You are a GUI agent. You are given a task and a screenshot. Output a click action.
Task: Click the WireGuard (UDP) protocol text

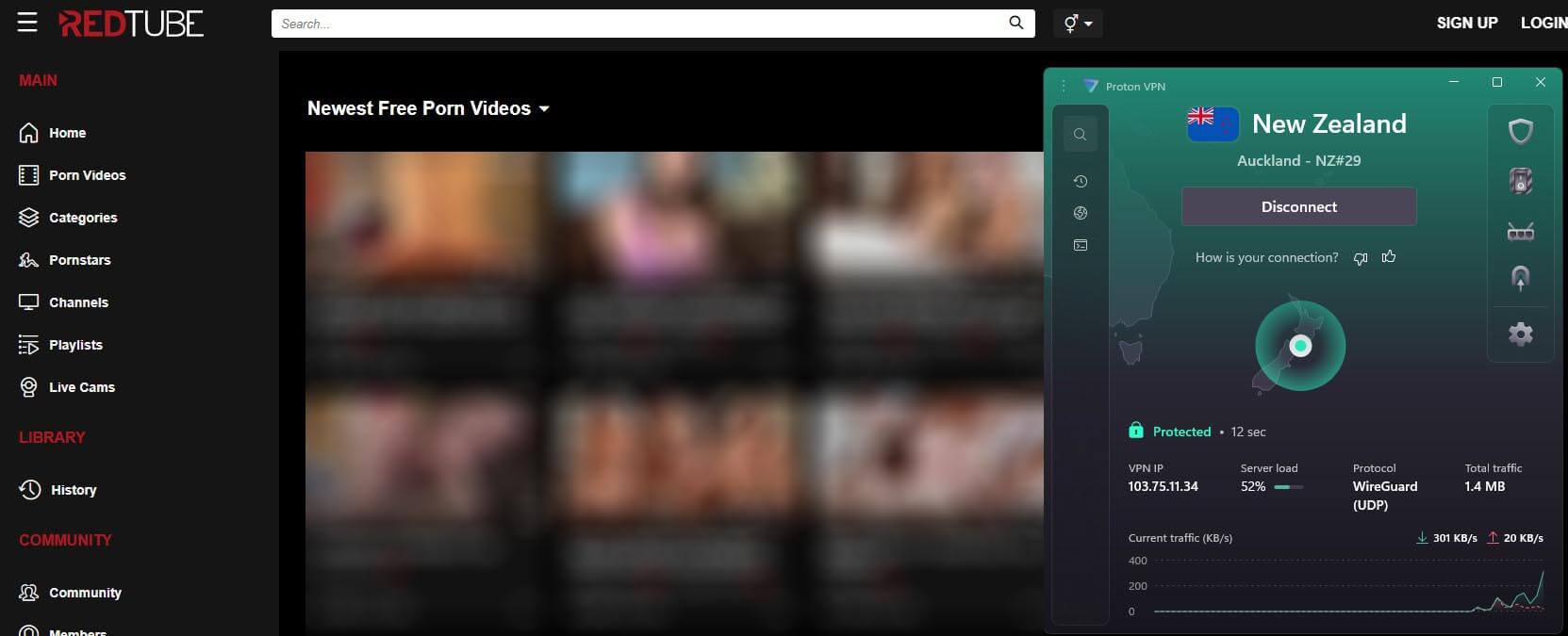[1384, 496]
